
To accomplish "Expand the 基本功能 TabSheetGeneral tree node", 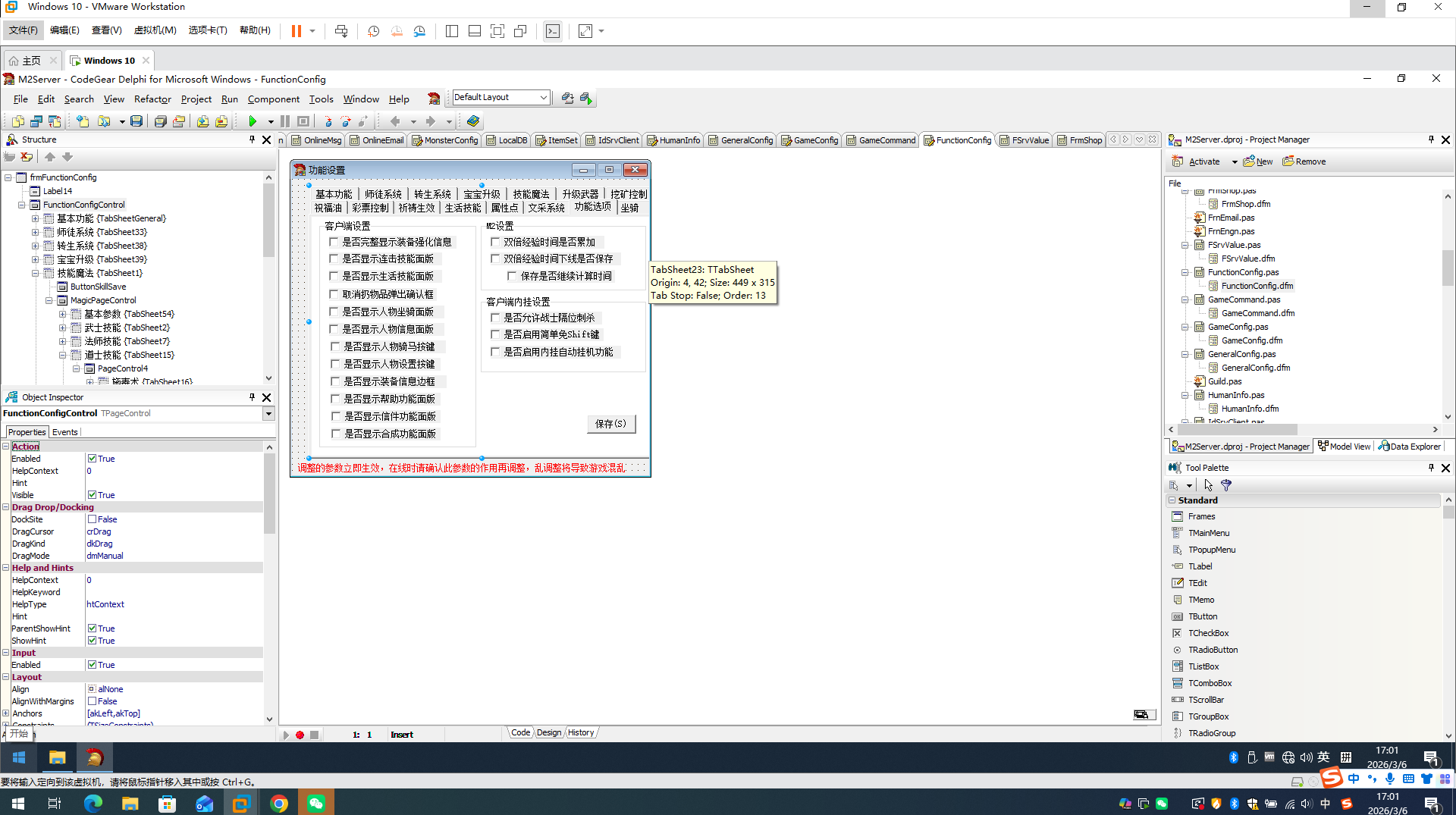I will [36, 218].
